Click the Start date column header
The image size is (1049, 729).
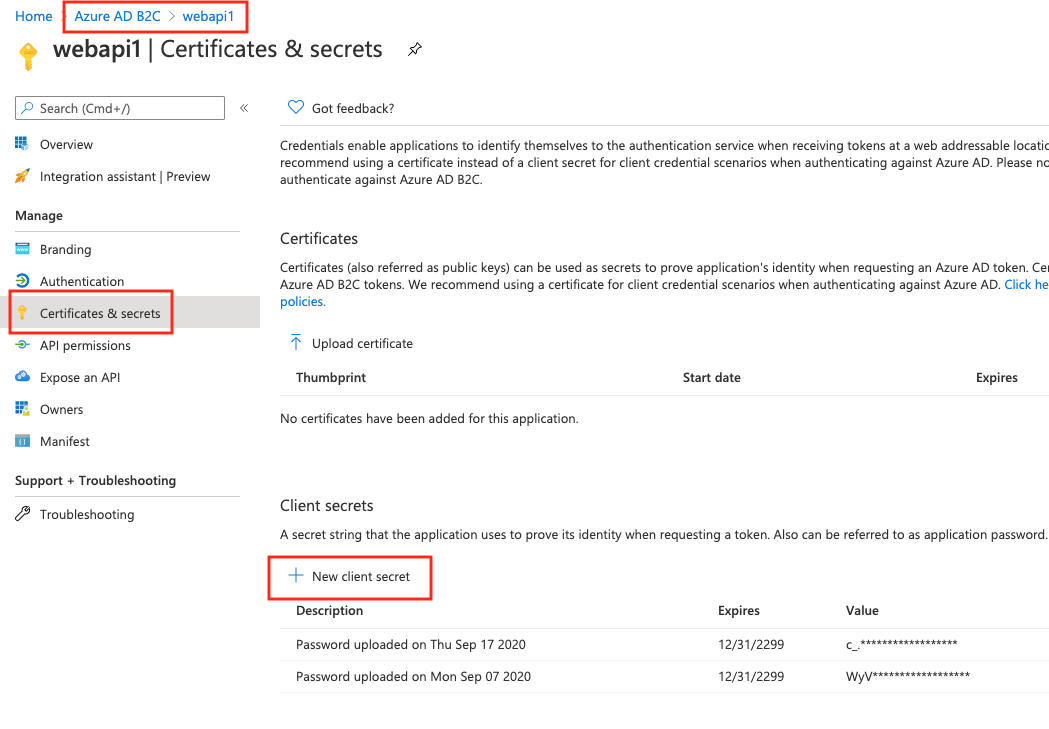(711, 377)
